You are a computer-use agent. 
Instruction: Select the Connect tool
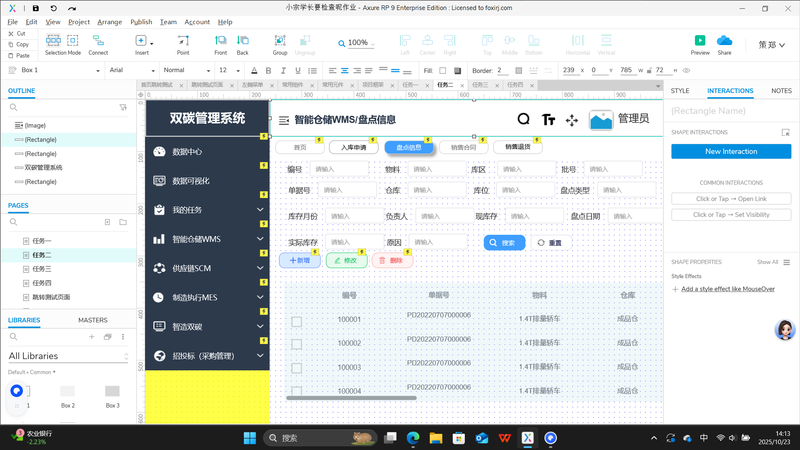pos(98,42)
